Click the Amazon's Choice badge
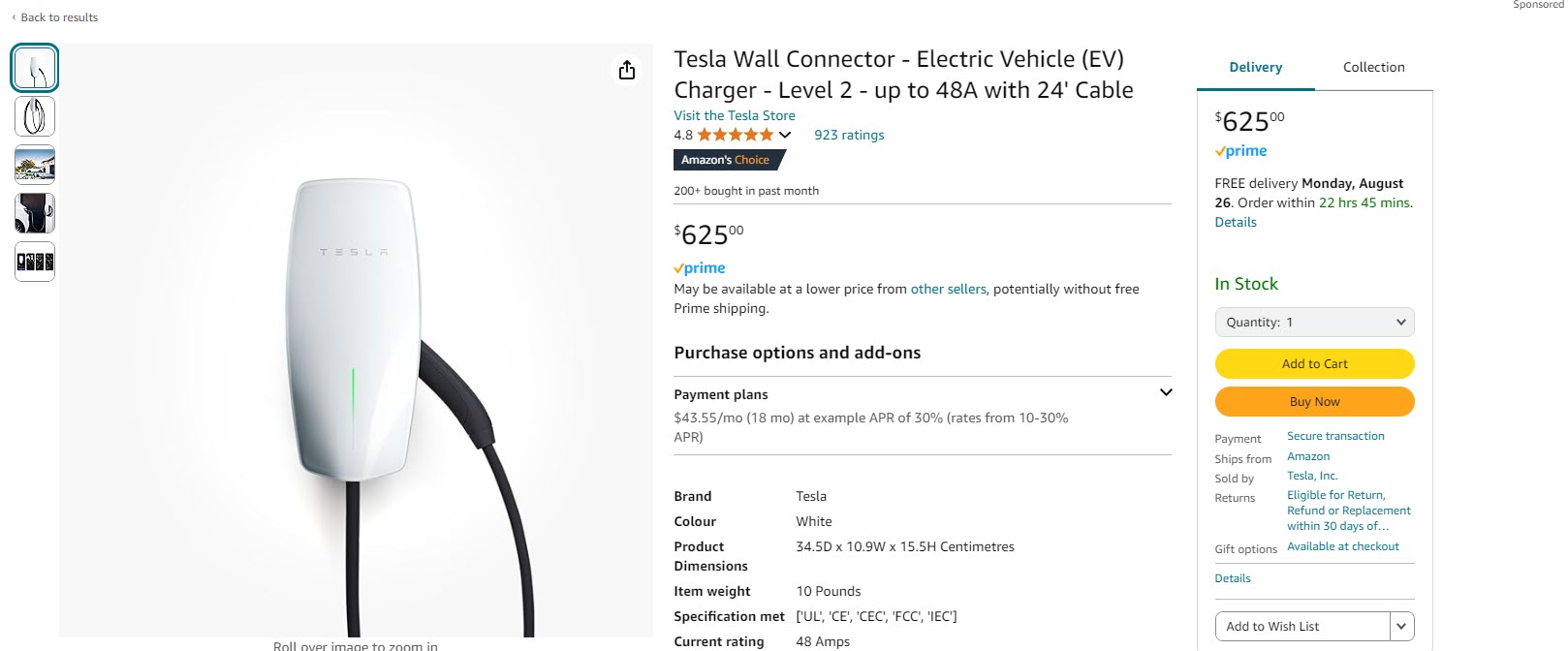The image size is (1568, 651). tap(726, 160)
